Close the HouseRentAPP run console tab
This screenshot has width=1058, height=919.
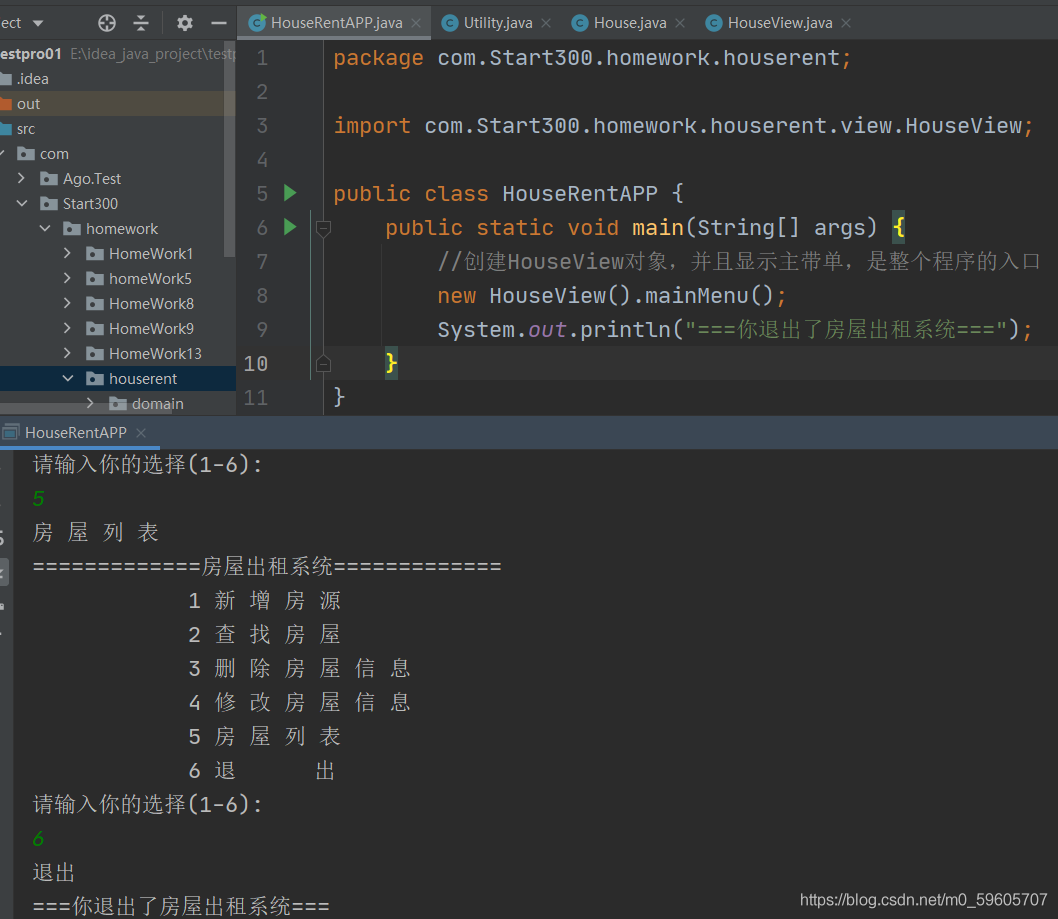pyautogui.click(x=141, y=433)
